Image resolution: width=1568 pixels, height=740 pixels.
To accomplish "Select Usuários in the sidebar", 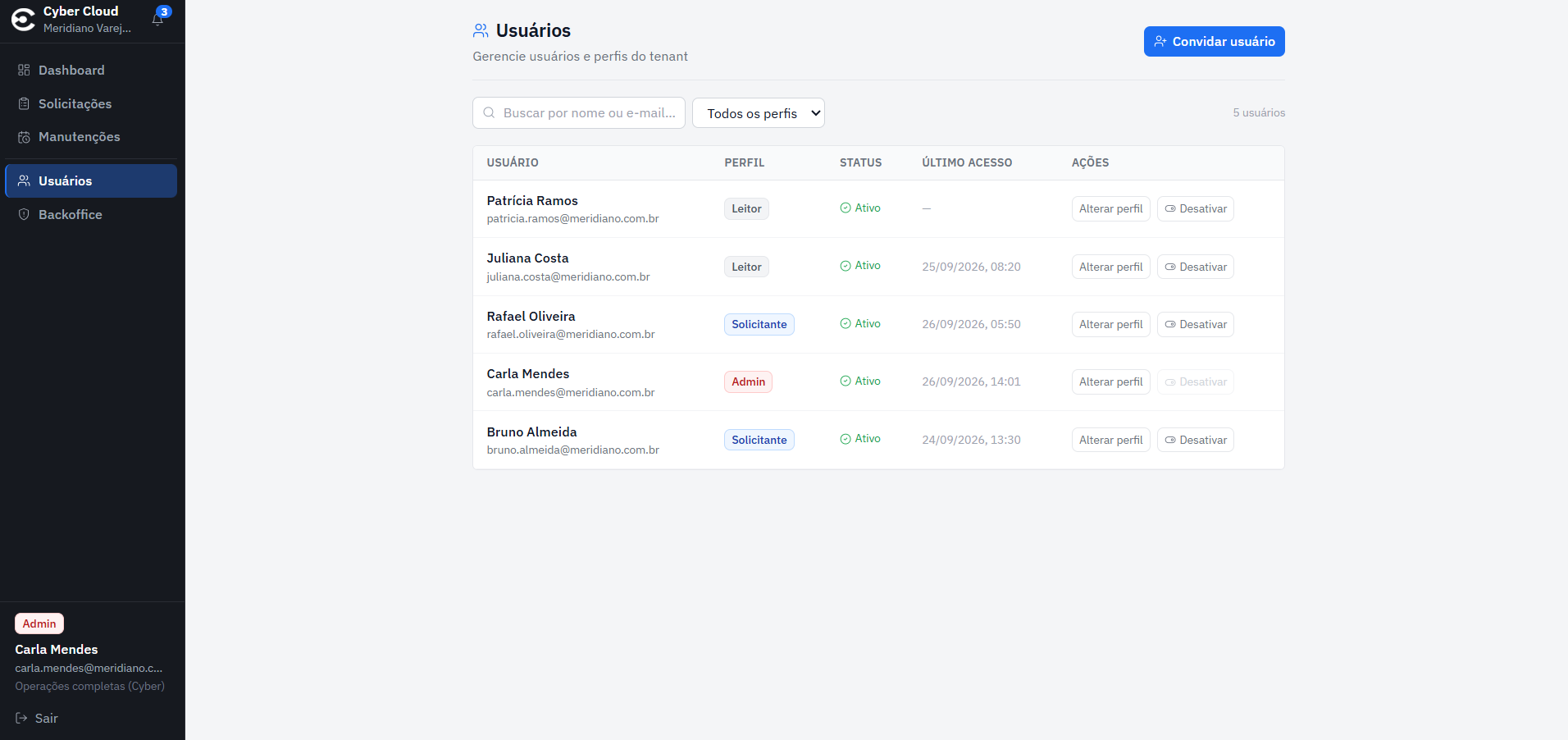I will point(91,181).
